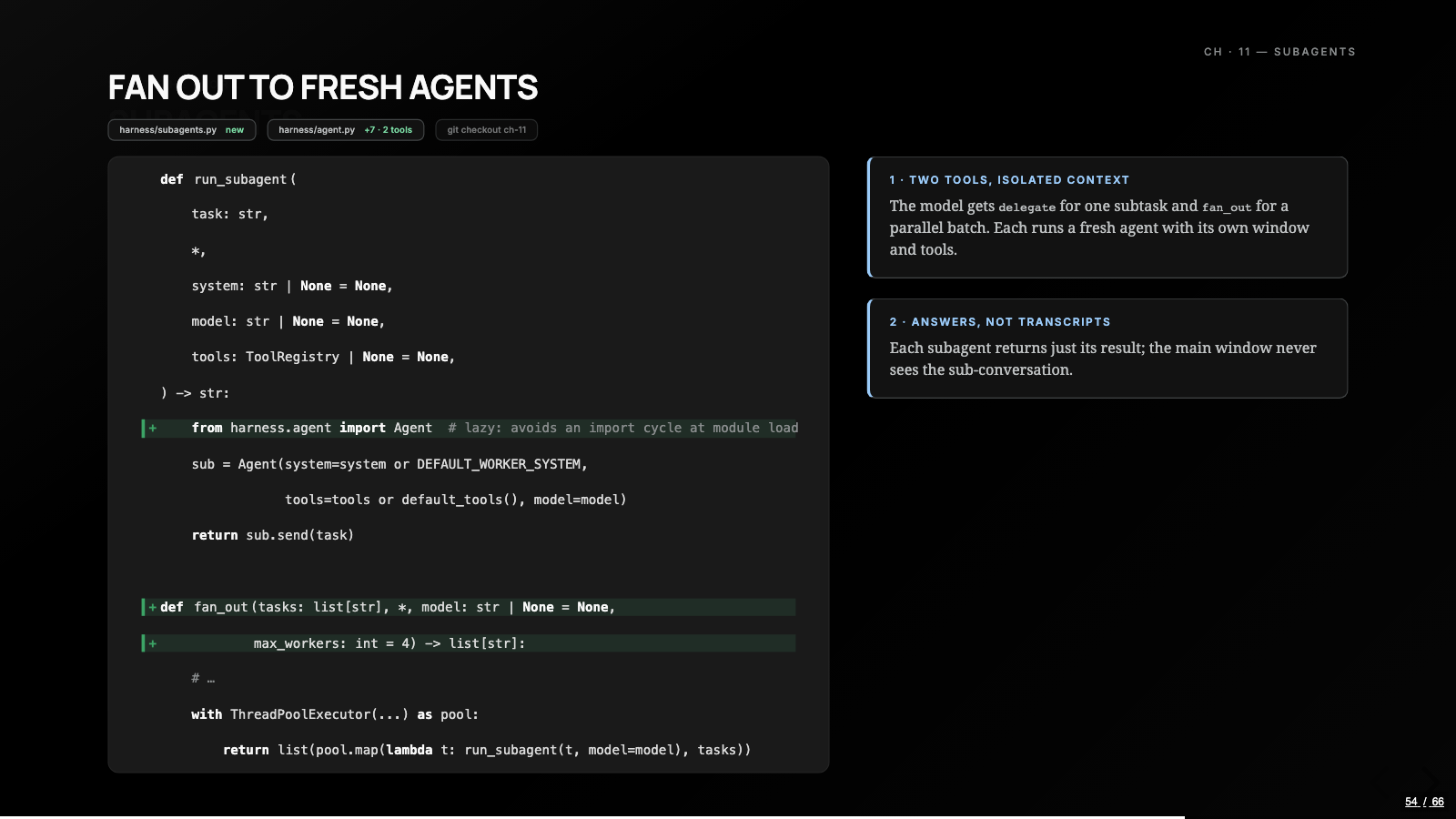Click the 'tools=tools or default_tools(), model=model)' line

click(456, 500)
